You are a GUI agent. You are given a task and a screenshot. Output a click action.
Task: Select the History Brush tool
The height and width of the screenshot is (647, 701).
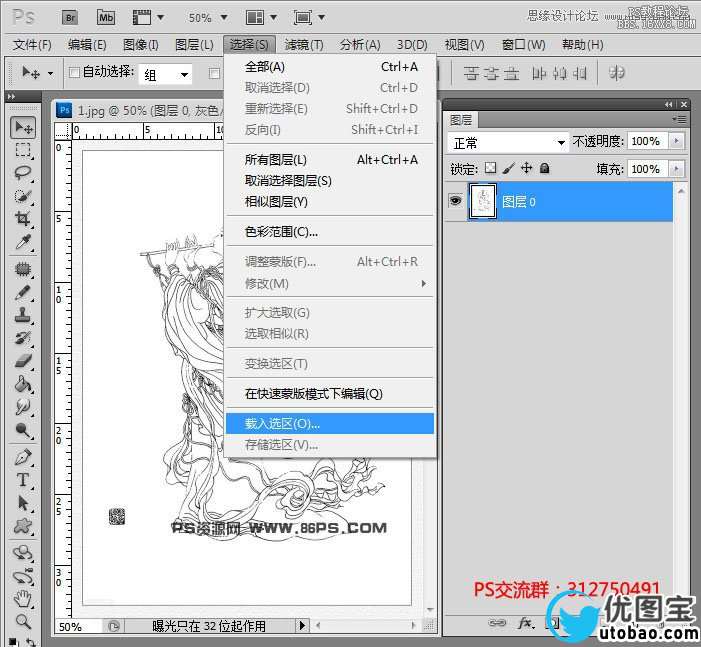pos(23,338)
